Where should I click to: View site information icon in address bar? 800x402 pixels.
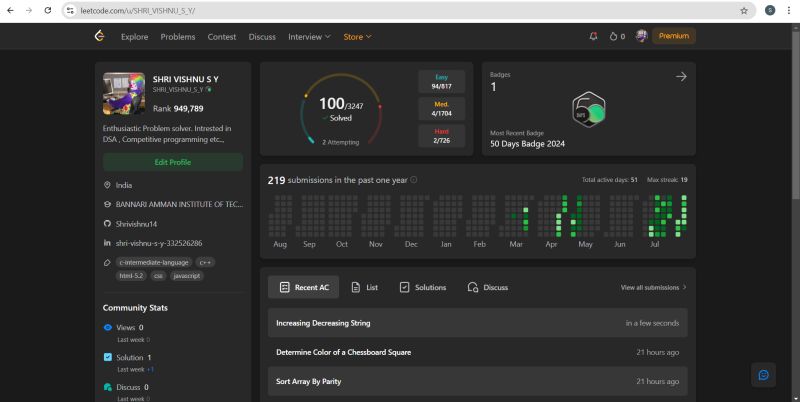tap(70, 10)
